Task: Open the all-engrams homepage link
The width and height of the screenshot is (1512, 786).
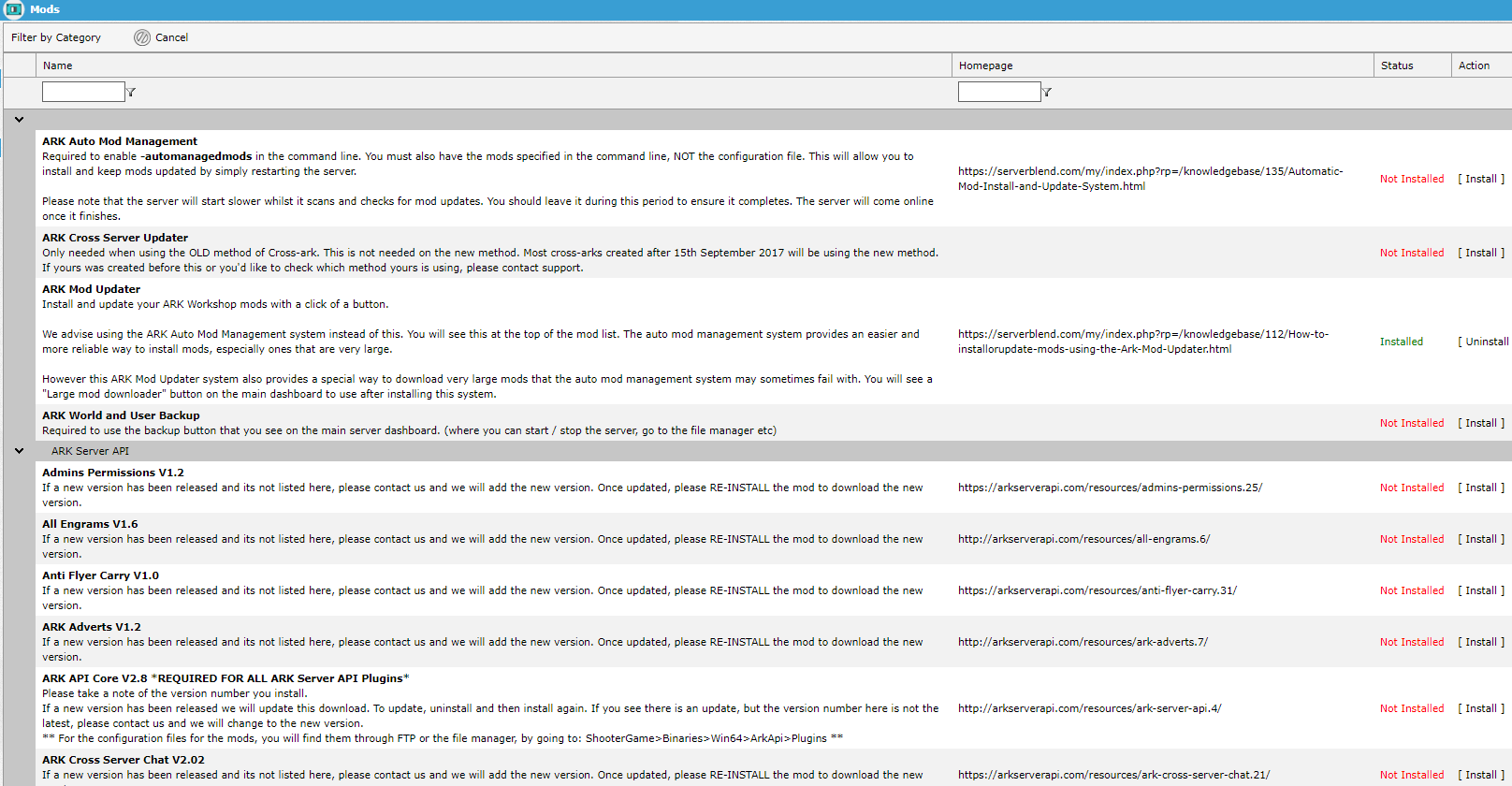Action: coord(1083,539)
